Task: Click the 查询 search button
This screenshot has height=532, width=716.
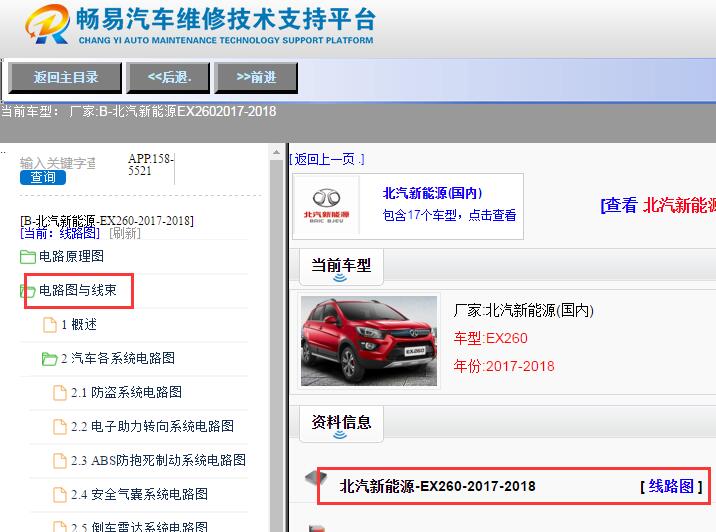Action: pyautogui.click(x=43, y=177)
